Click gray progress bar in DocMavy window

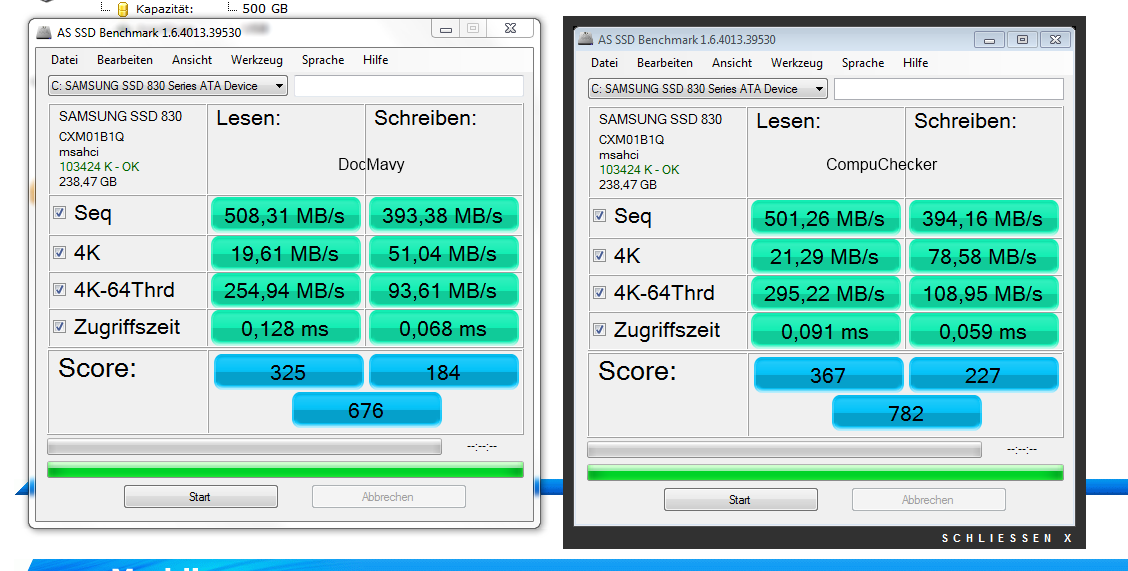point(245,447)
